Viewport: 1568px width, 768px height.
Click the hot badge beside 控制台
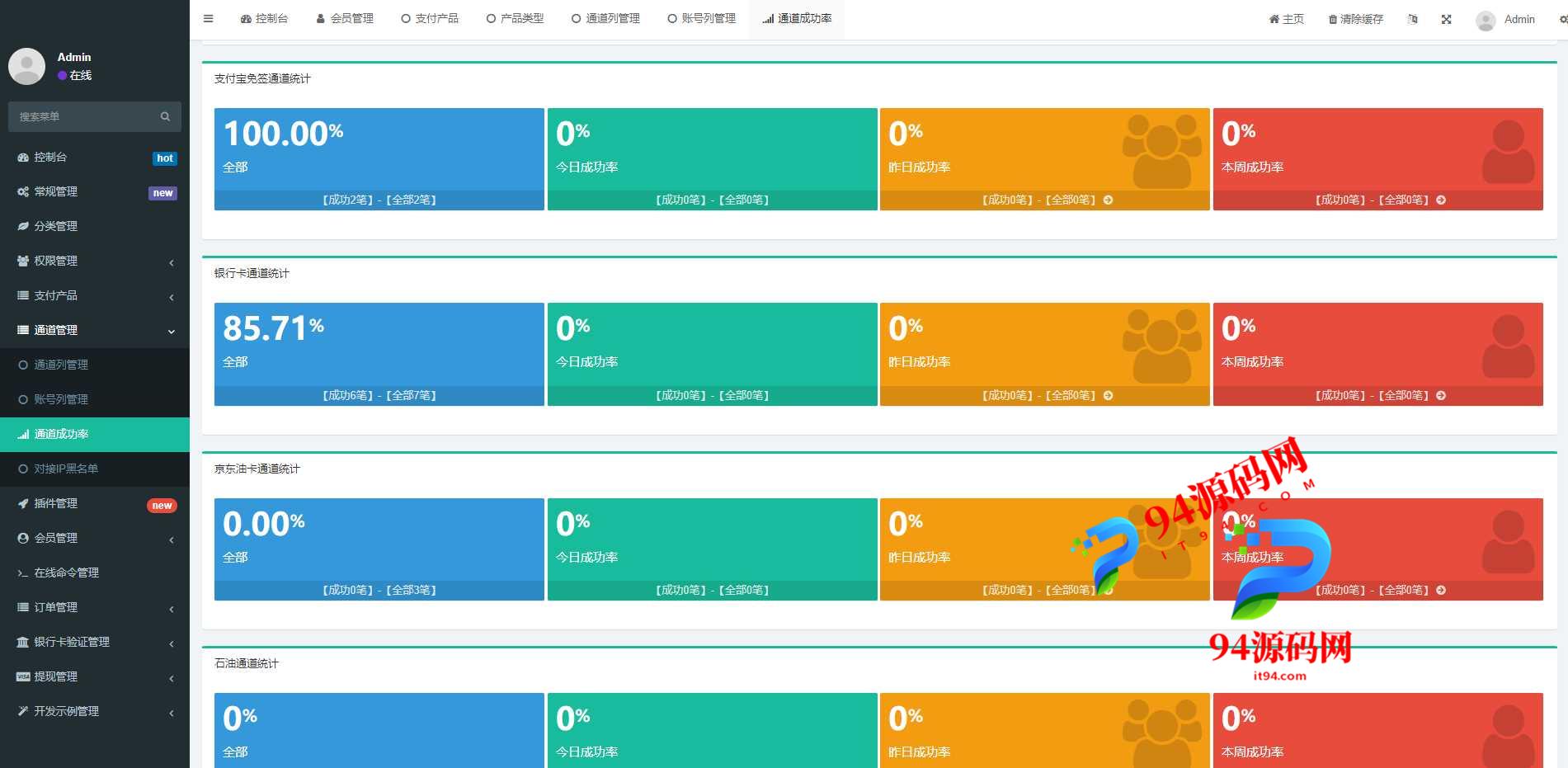(165, 158)
